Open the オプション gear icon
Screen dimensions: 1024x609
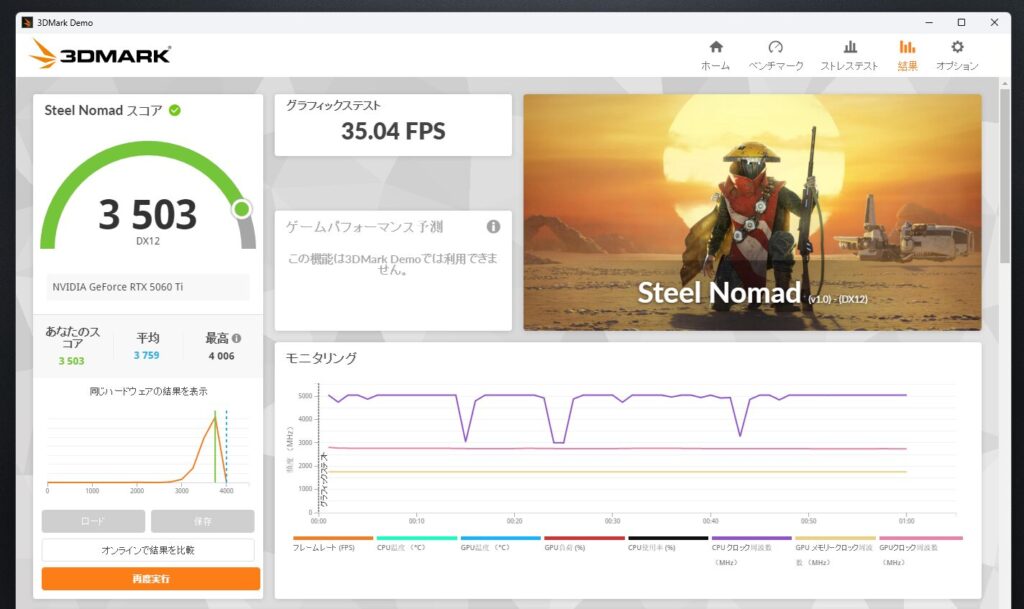click(957, 48)
